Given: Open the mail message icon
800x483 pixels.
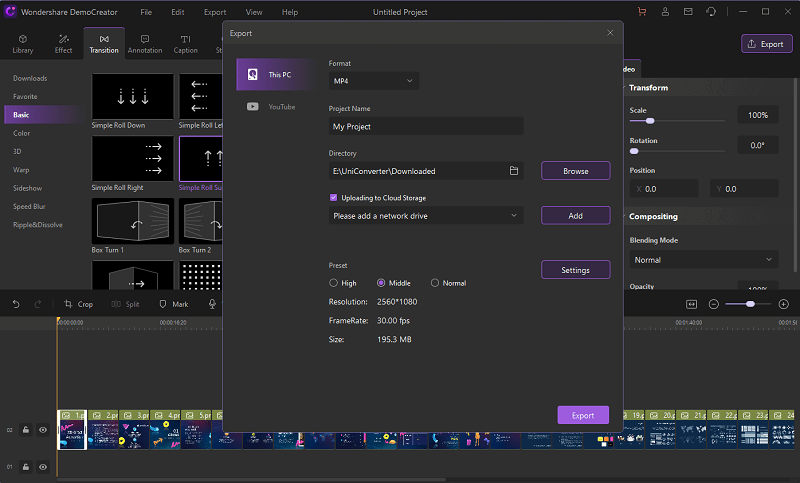Looking at the screenshot, I should coord(688,12).
